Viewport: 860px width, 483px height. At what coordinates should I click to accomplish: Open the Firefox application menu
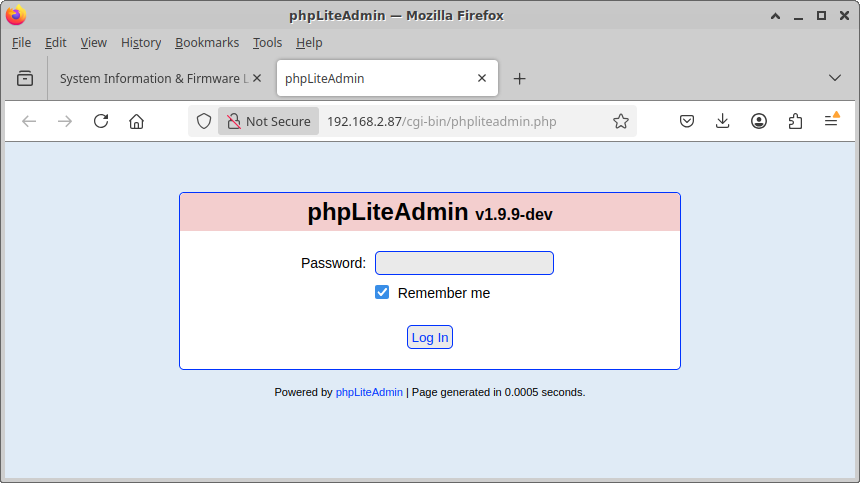(x=831, y=121)
